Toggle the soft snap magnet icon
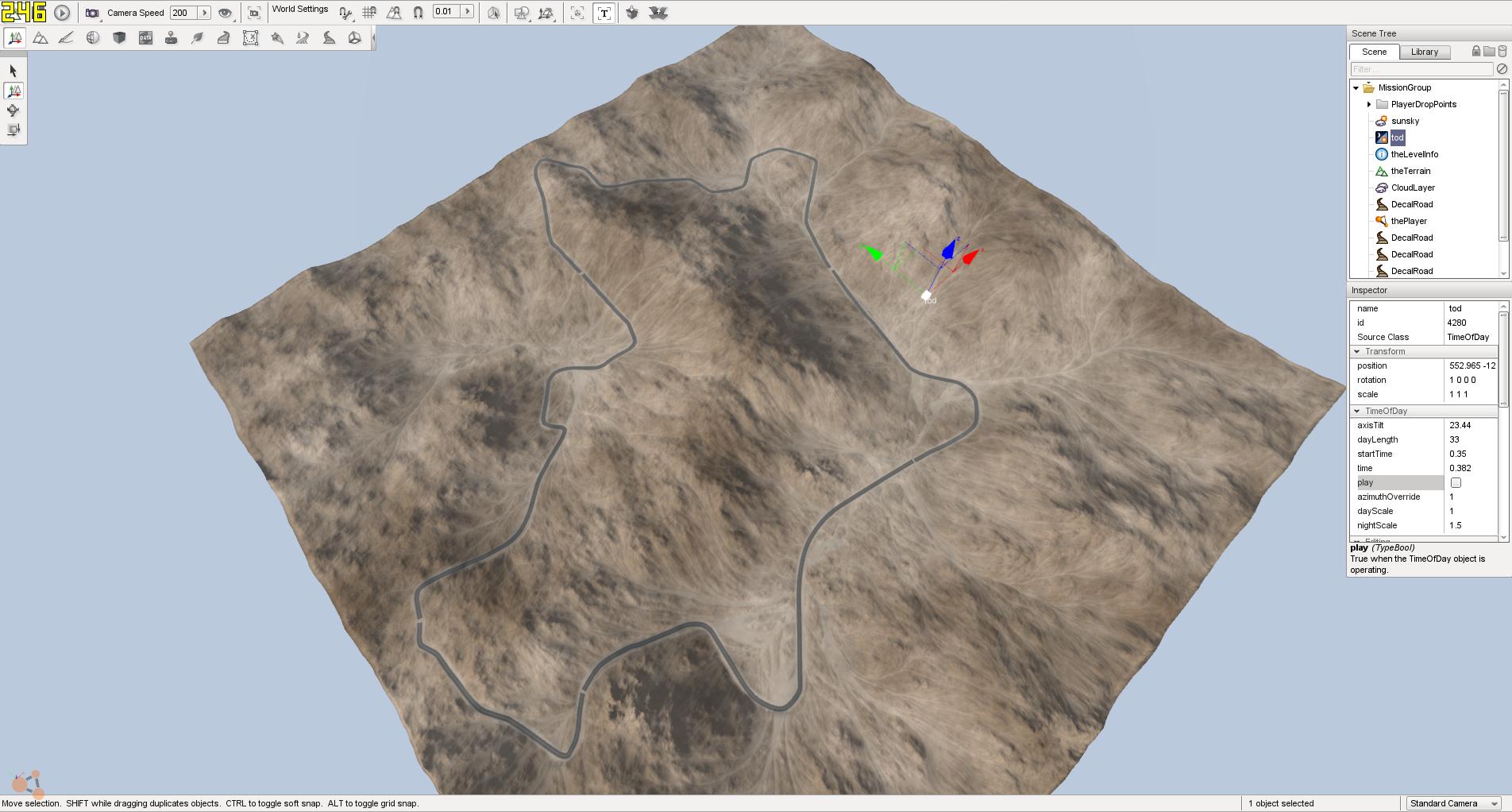This screenshot has width=1512, height=812. tap(418, 13)
